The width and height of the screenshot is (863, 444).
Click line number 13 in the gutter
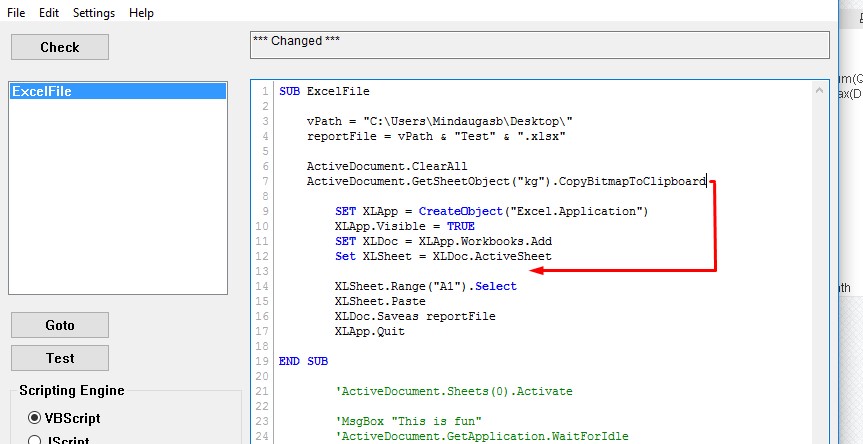point(262,271)
